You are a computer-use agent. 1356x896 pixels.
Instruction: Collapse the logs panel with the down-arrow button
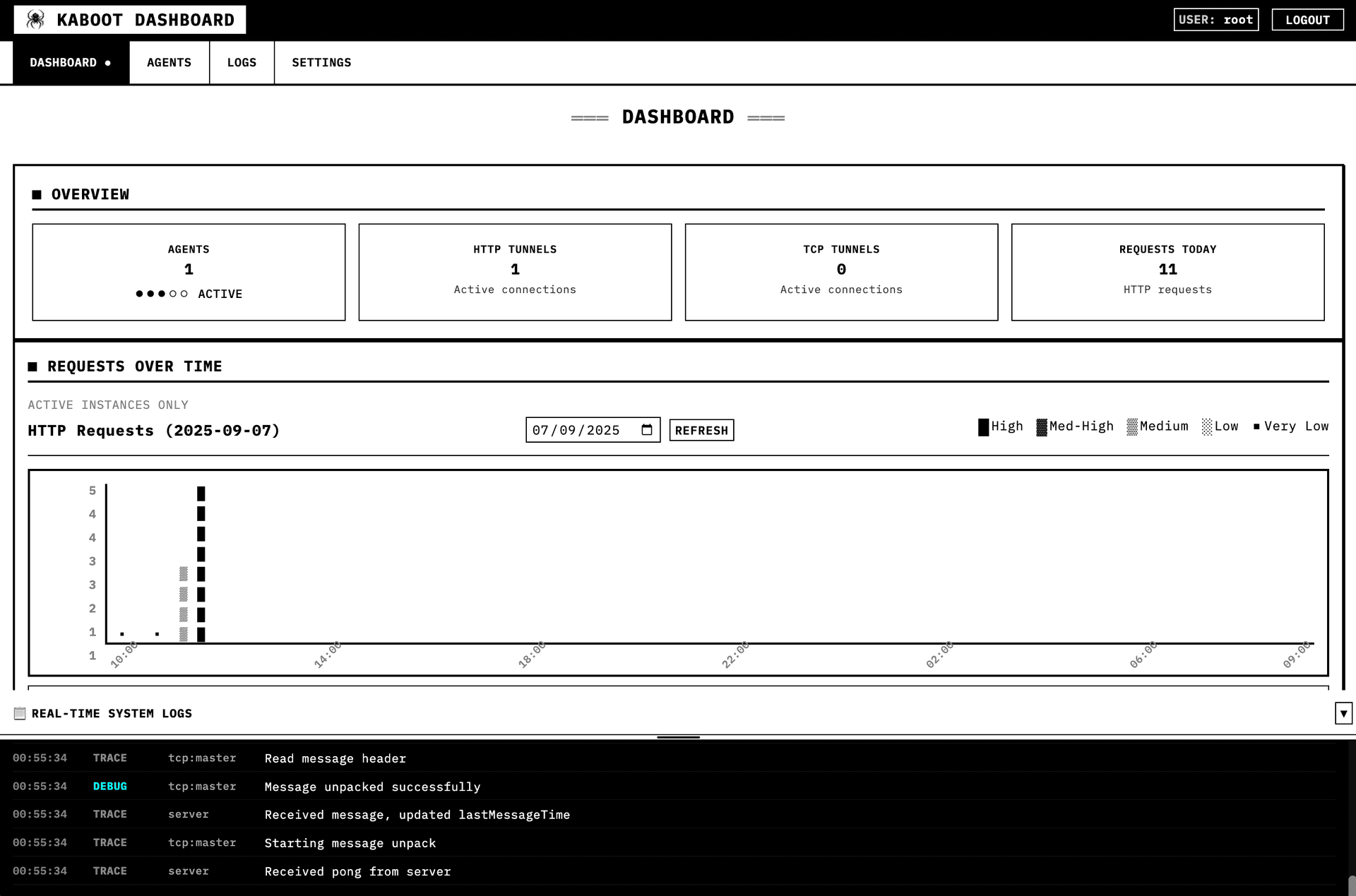click(1343, 713)
